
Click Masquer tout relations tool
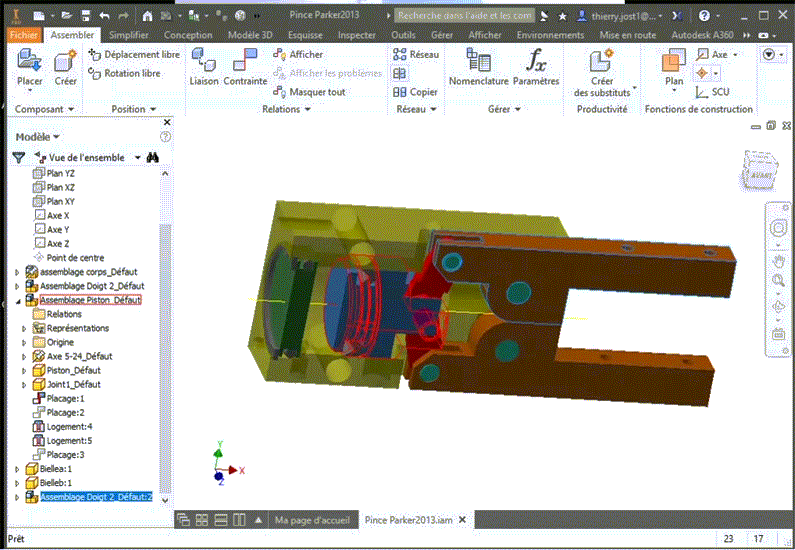coord(309,92)
